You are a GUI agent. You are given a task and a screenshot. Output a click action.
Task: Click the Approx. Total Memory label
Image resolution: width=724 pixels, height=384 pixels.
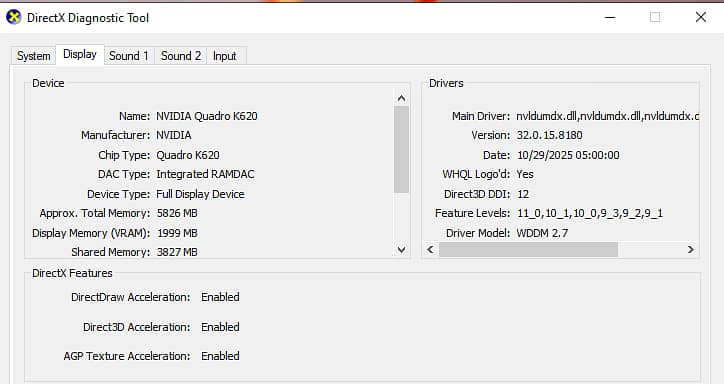point(95,213)
